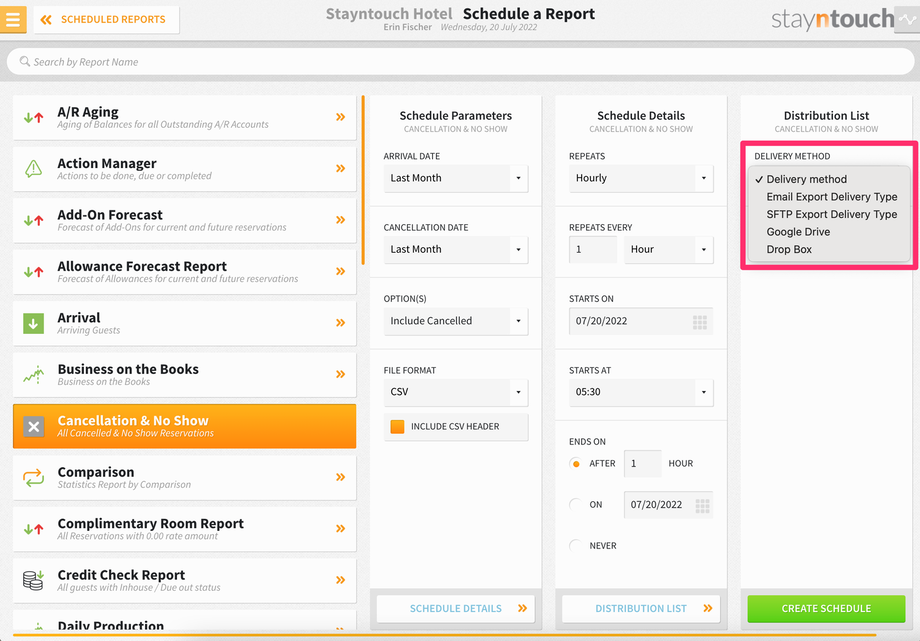Open the Option(s) Include Cancelled dropdown
Viewport: 920px width, 641px height.
[x=456, y=321]
